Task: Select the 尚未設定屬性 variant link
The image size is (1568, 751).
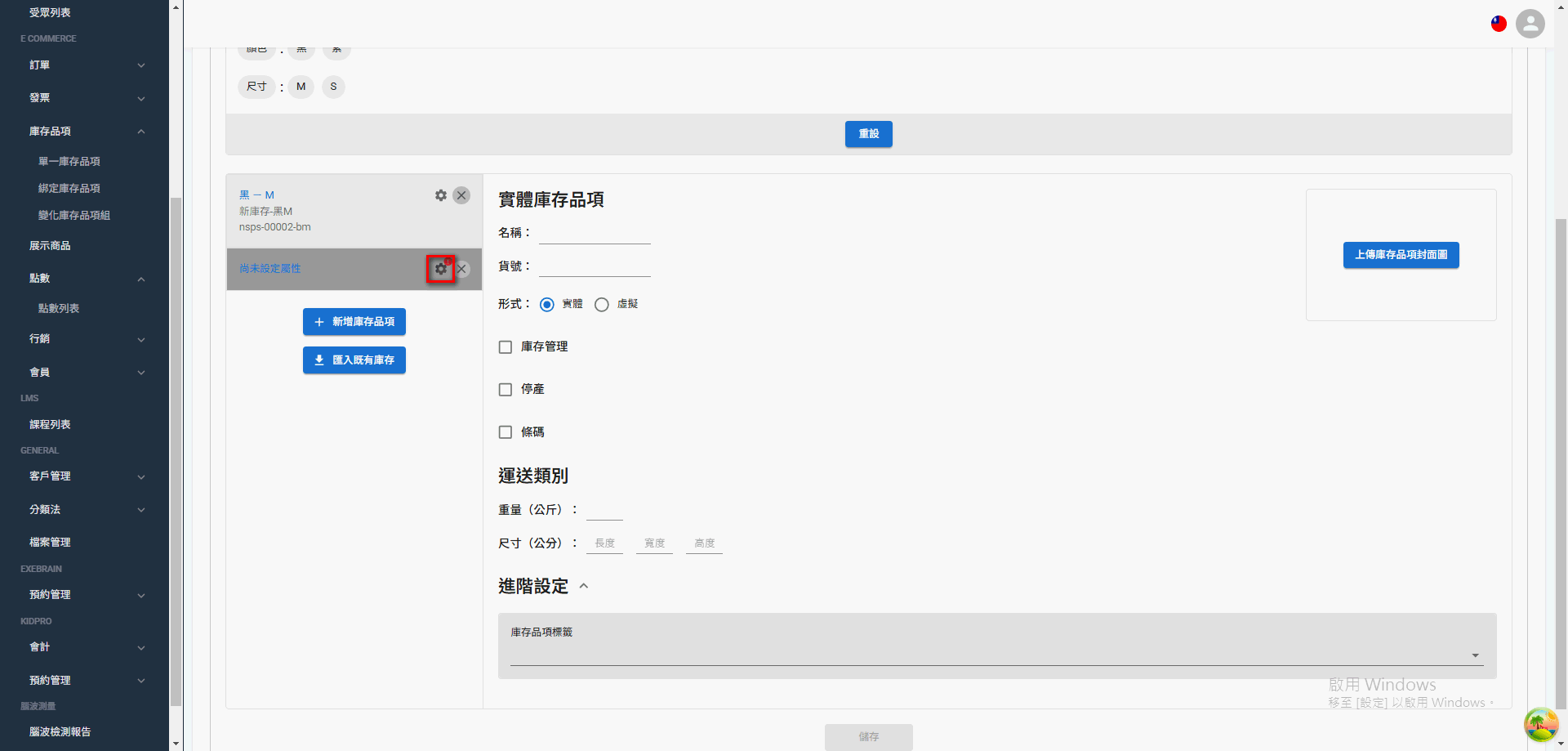Action: 270,269
